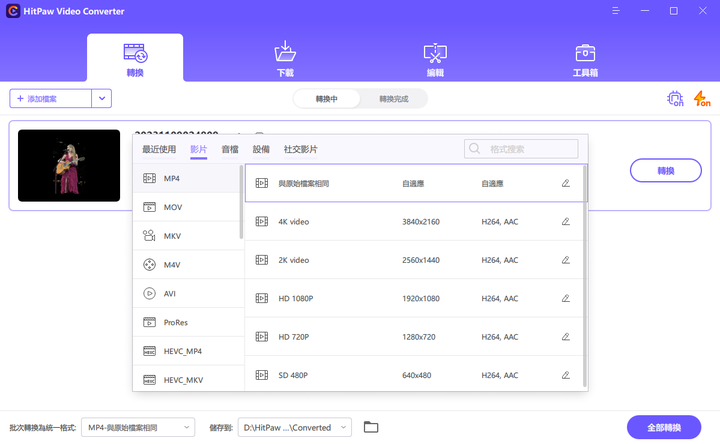The height and width of the screenshot is (444, 720).
Task: Click the 全部轉換 convert all button
Action: pos(664,427)
